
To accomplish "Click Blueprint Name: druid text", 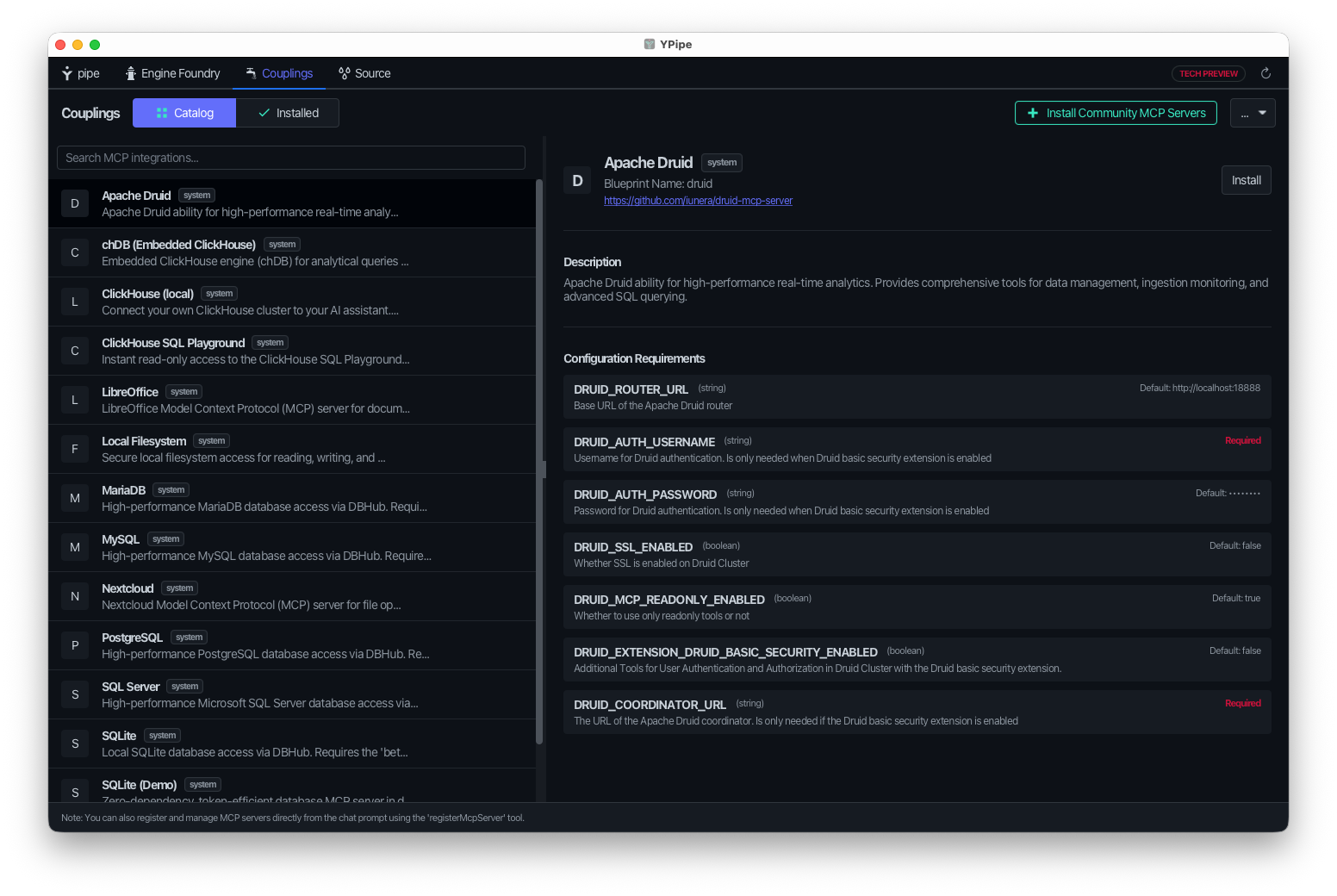I will [658, 184].
